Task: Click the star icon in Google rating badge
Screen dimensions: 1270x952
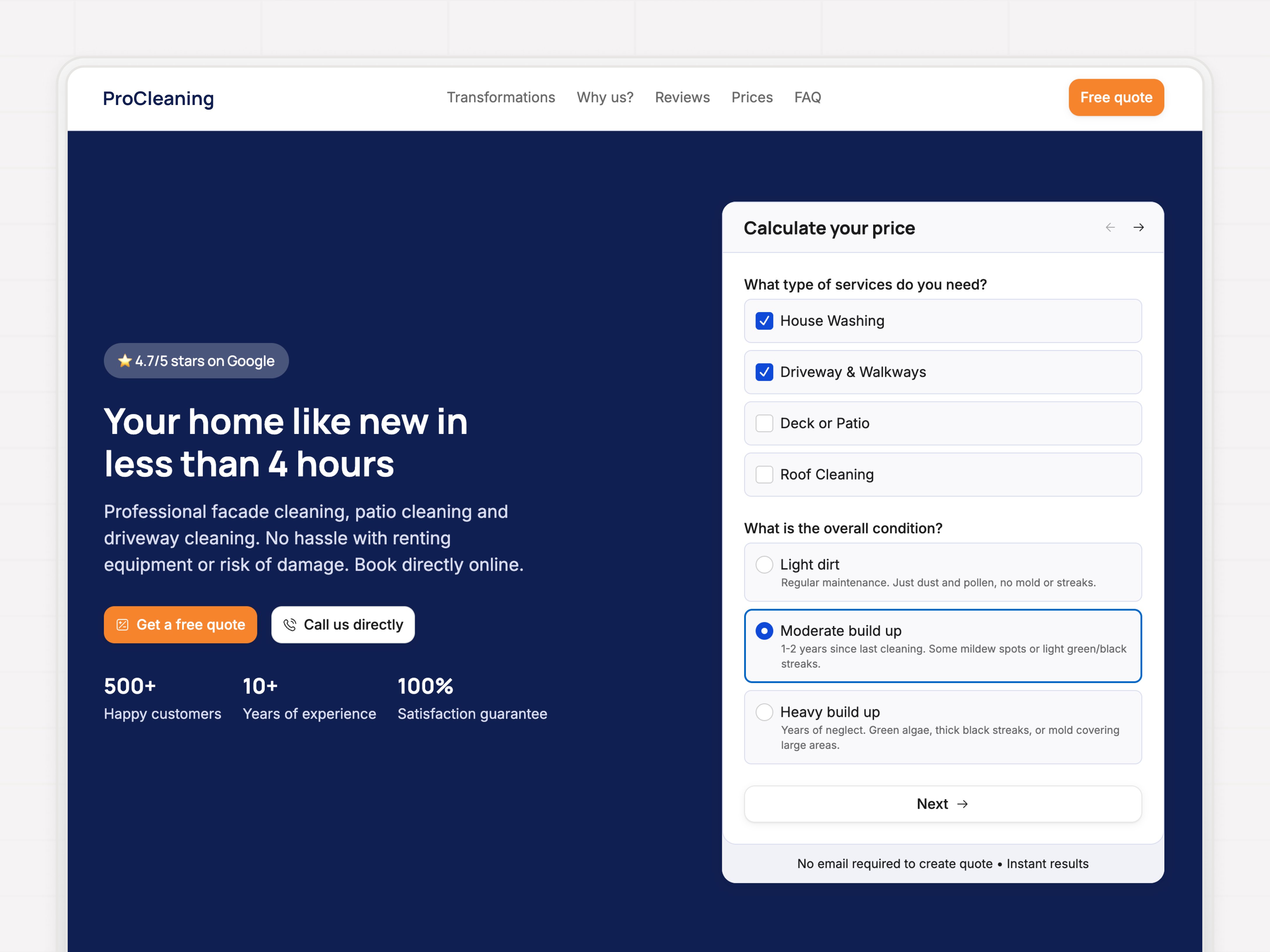Action: click(125, 360)
